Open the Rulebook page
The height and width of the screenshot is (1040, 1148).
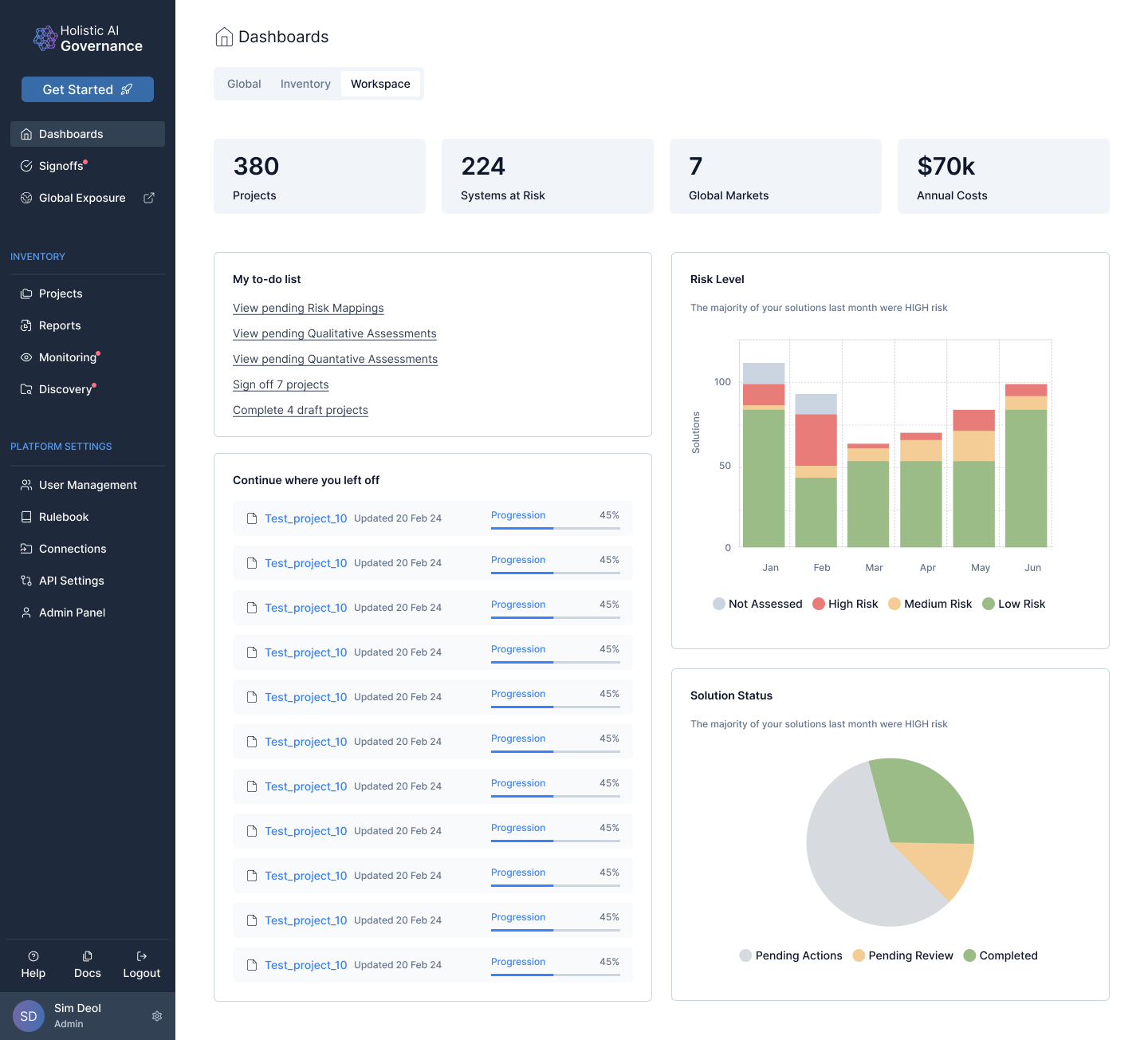click(x=64, y=517)
